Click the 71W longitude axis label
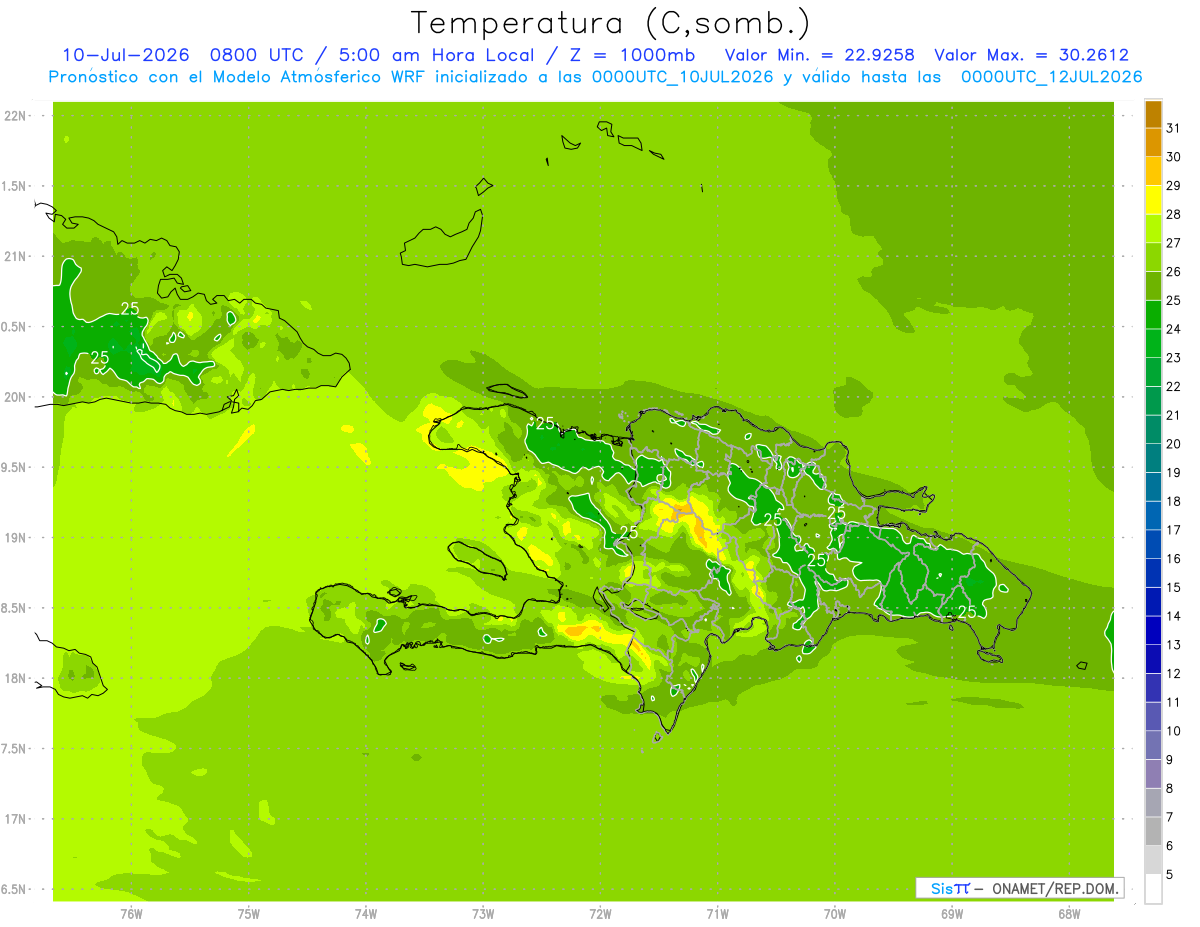Image resolution: width=1200 pixels, height=927 pixels. coord(717,914)
